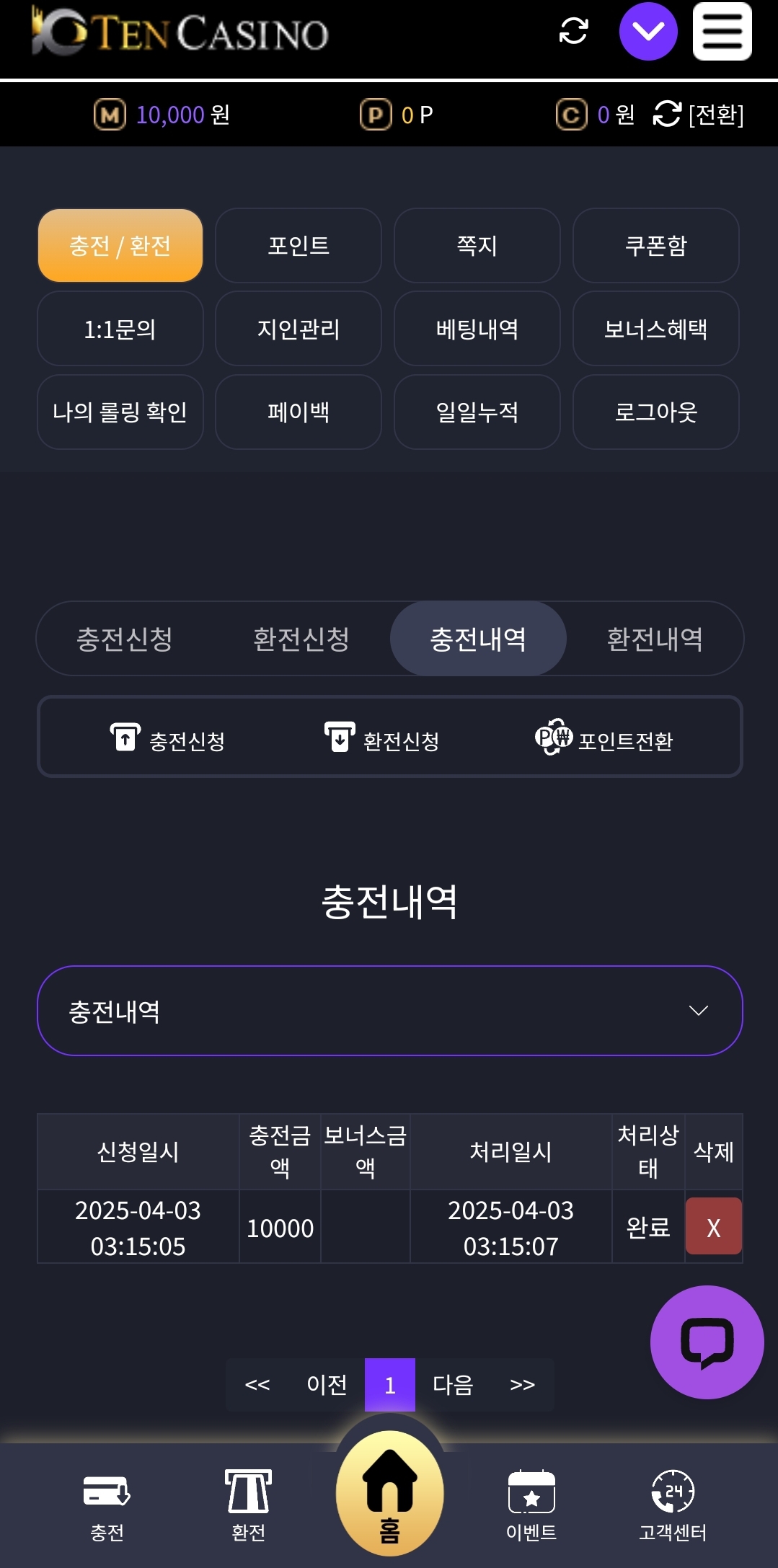The image size is (778, 1568).
Task: Switch to the 환전내역 tab
Action: [x=654, y=639]
